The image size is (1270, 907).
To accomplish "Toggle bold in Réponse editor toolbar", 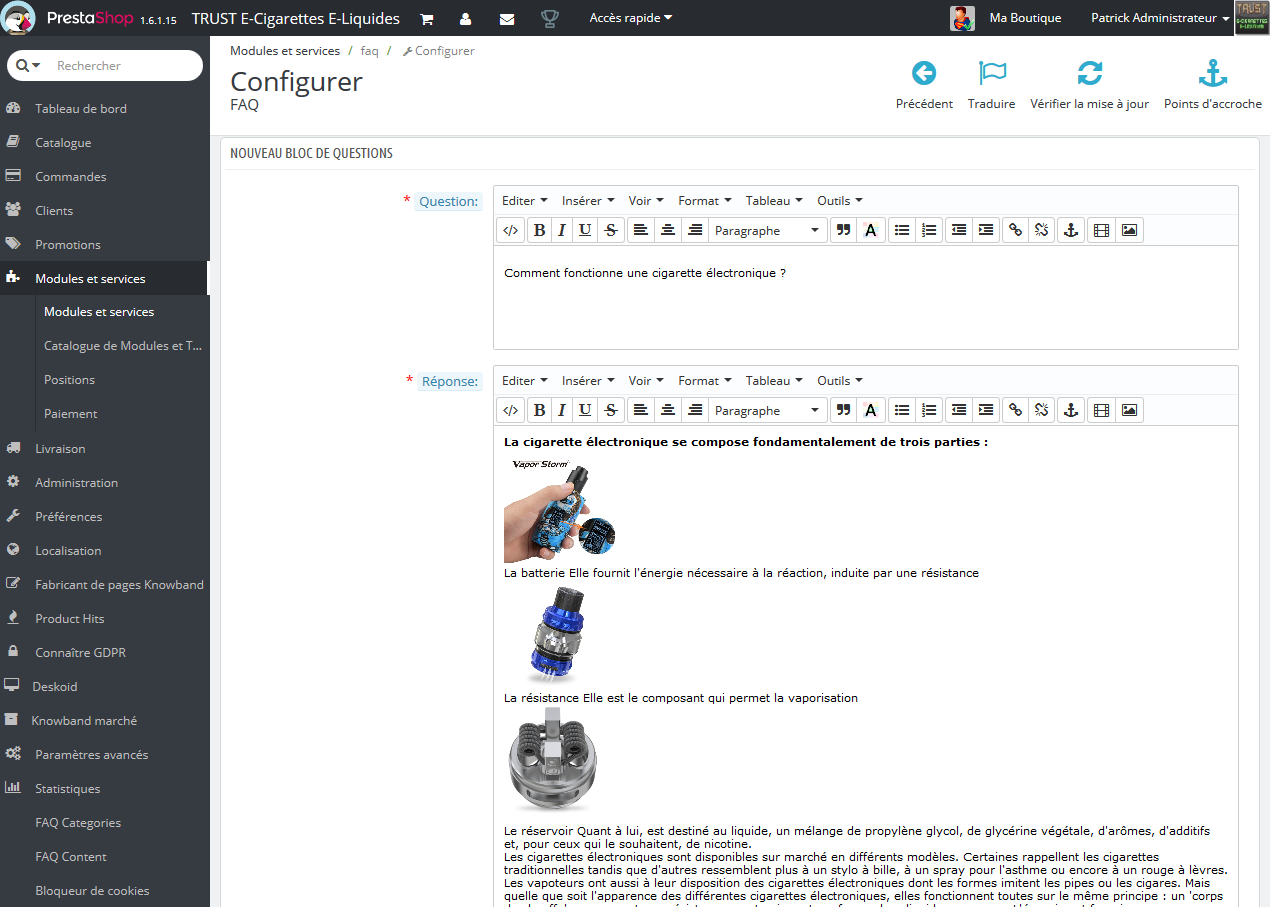I will point(539,410).
